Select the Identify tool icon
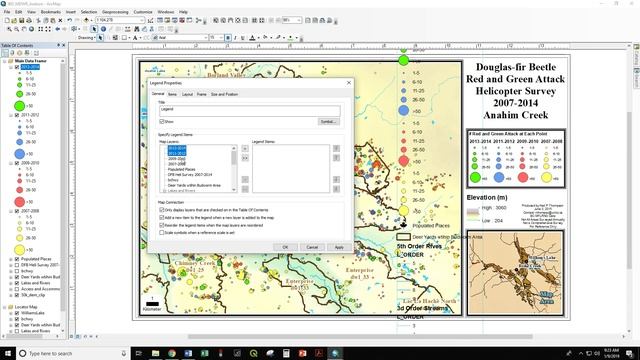 point(103,29)
